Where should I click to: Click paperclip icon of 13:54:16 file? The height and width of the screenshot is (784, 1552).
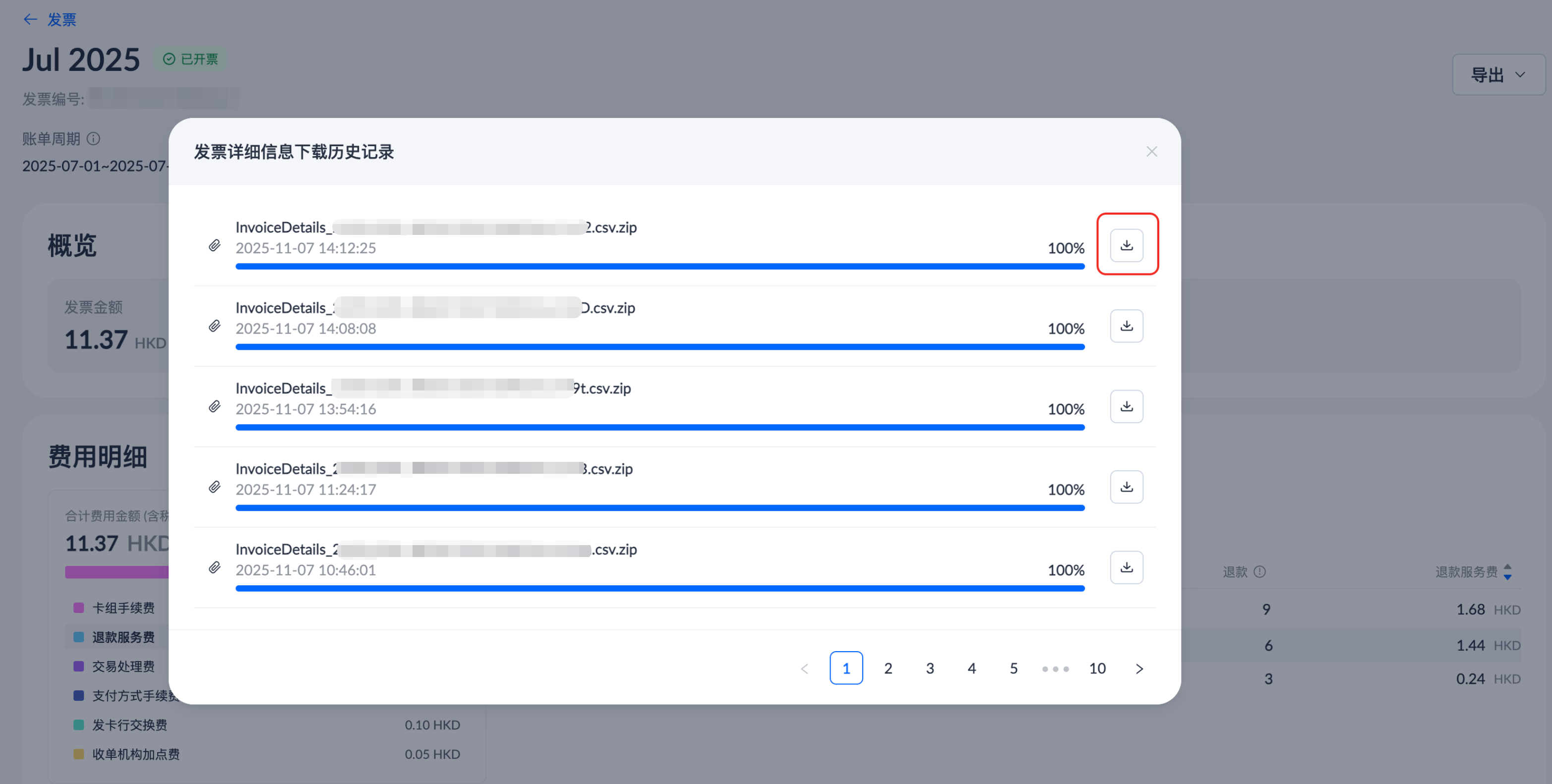[215, 406]
